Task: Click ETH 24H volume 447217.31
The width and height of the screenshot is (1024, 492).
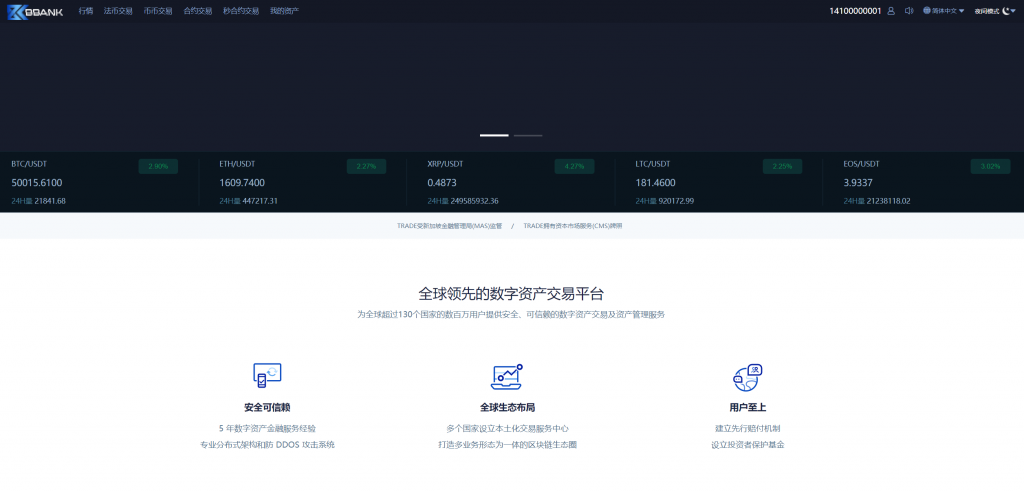Action: pyautogui.click(x=261, y=201)
